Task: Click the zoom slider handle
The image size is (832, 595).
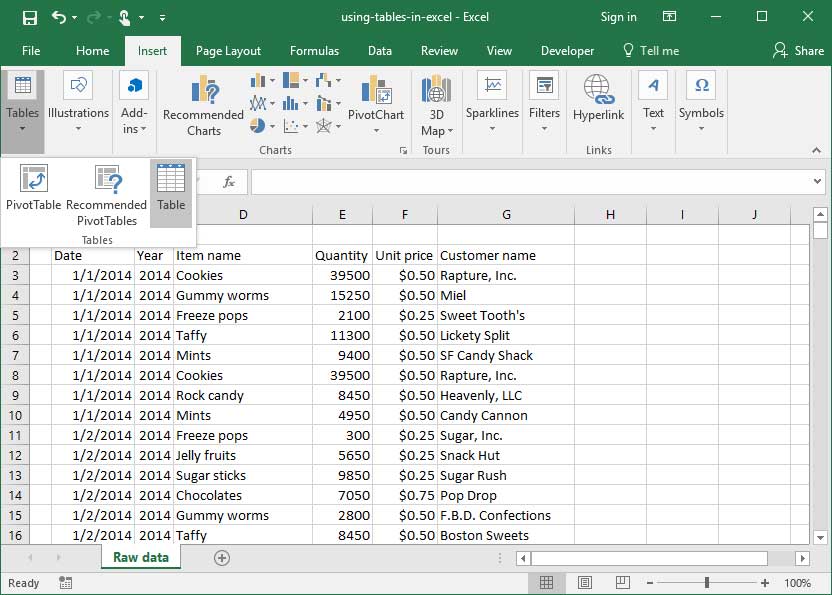Action: [x=707, y=583]
